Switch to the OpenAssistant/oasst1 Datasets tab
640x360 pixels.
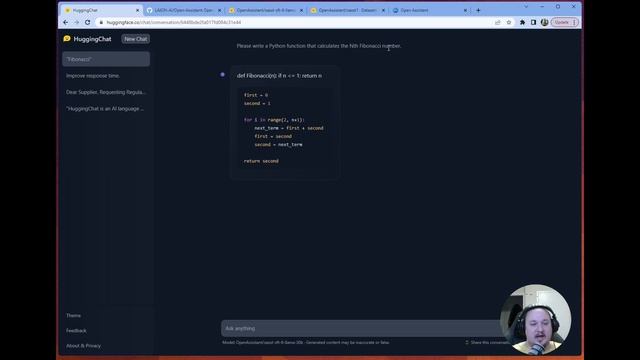click(347, 10)
